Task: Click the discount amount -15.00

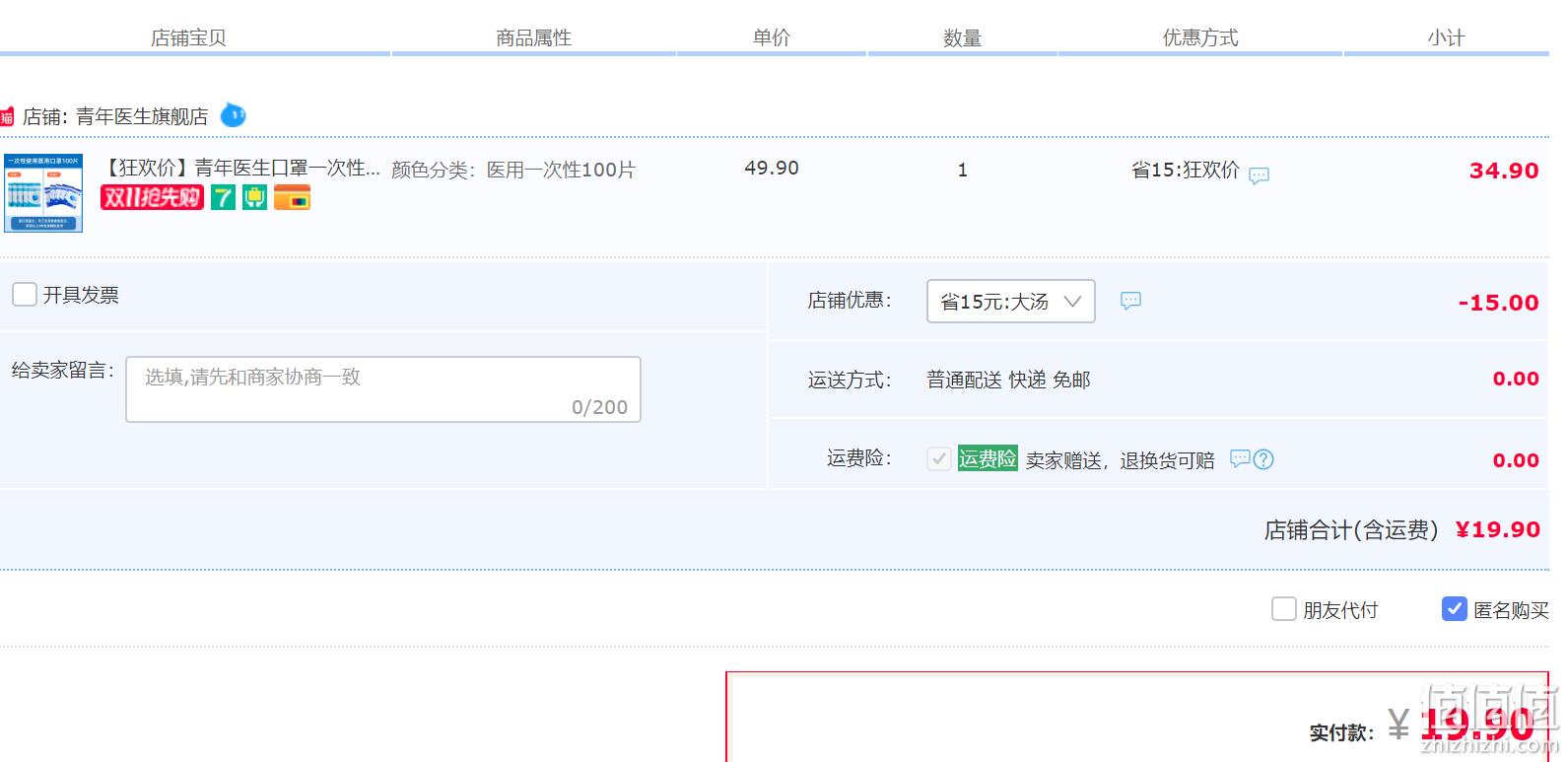Action: click(x=1498, y=303)
